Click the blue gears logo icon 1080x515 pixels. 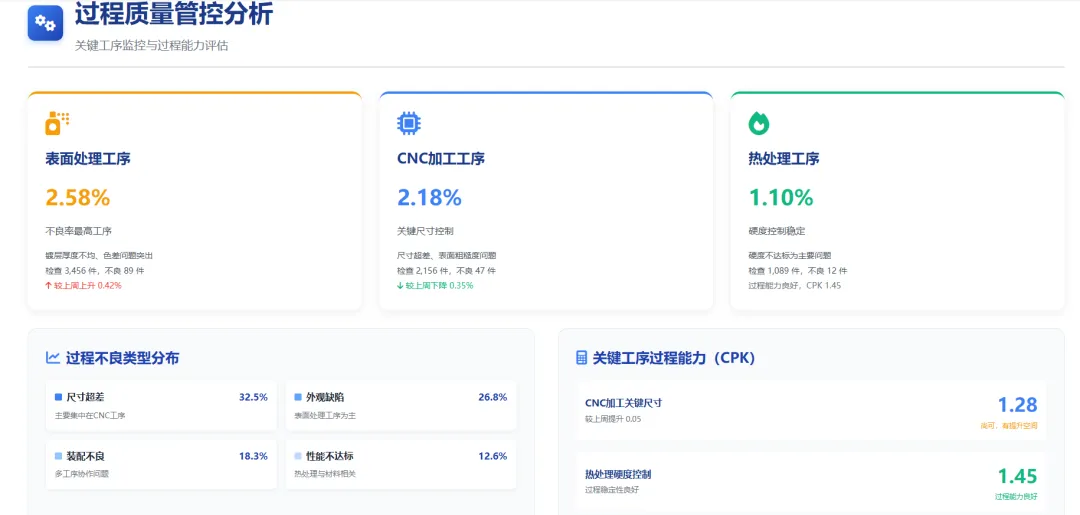[x=45, y=23]
